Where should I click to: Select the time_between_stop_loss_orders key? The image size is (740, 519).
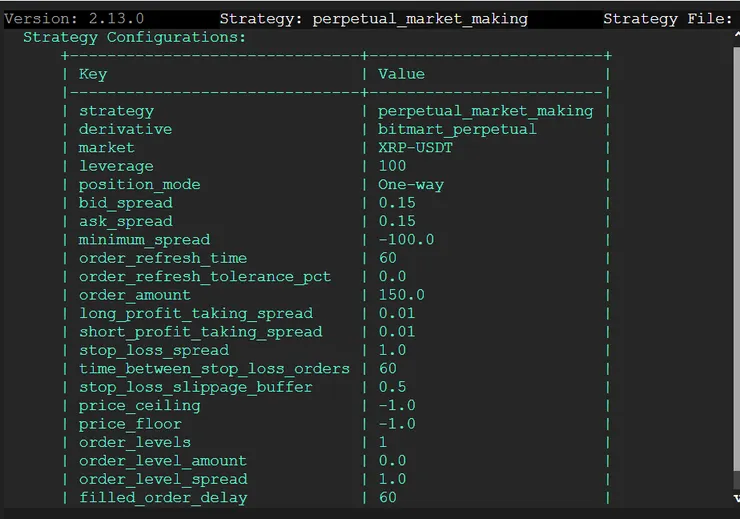point(214,369)
